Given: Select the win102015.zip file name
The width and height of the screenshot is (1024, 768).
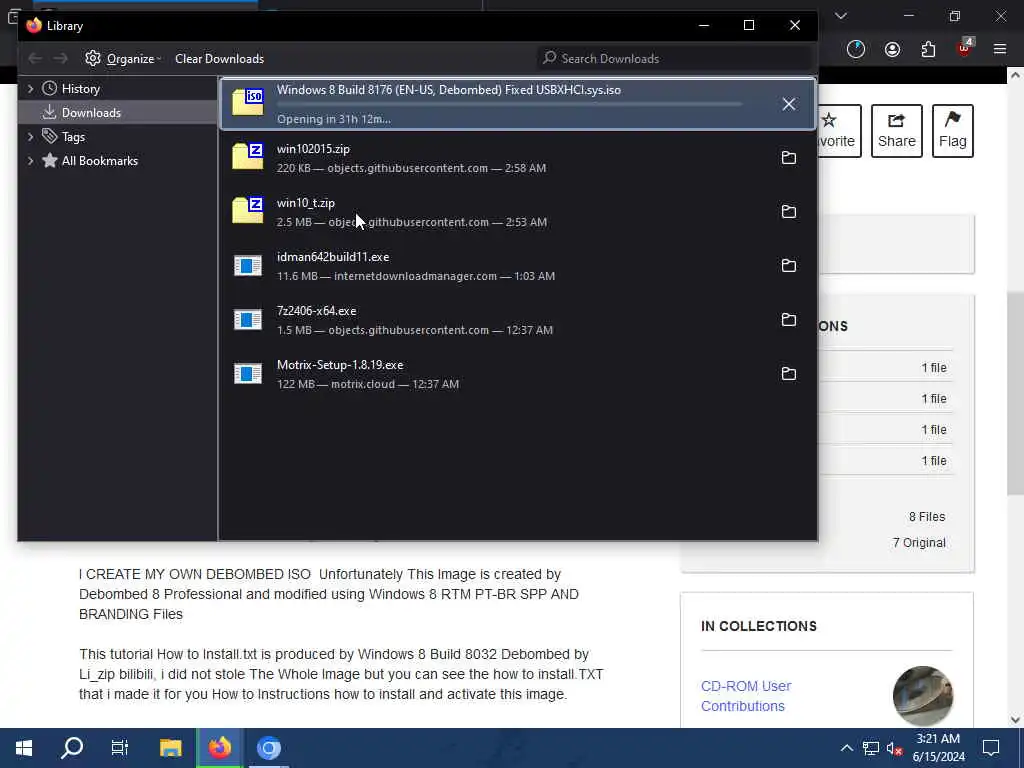Looking at the screenshot, I should pos(313,149).
